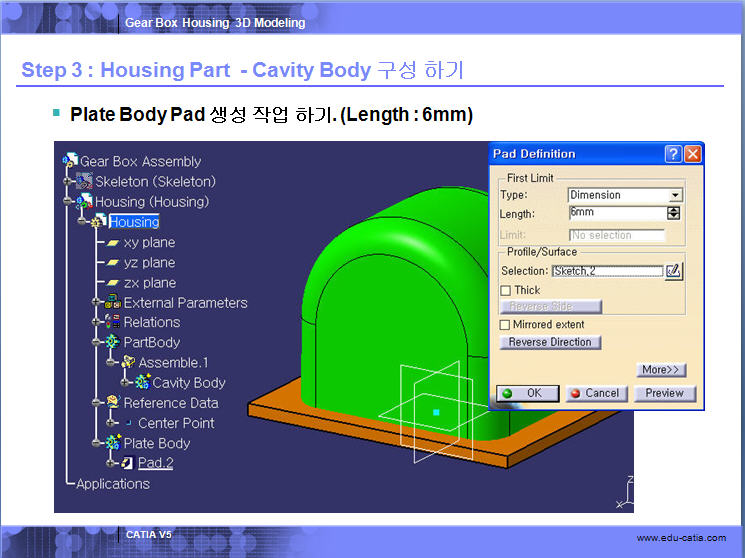Image resolution: width=745 pixels, height=558 pixels.
Task: Toggle the Mirrored extent checkbox
Action: pos(505,325)
